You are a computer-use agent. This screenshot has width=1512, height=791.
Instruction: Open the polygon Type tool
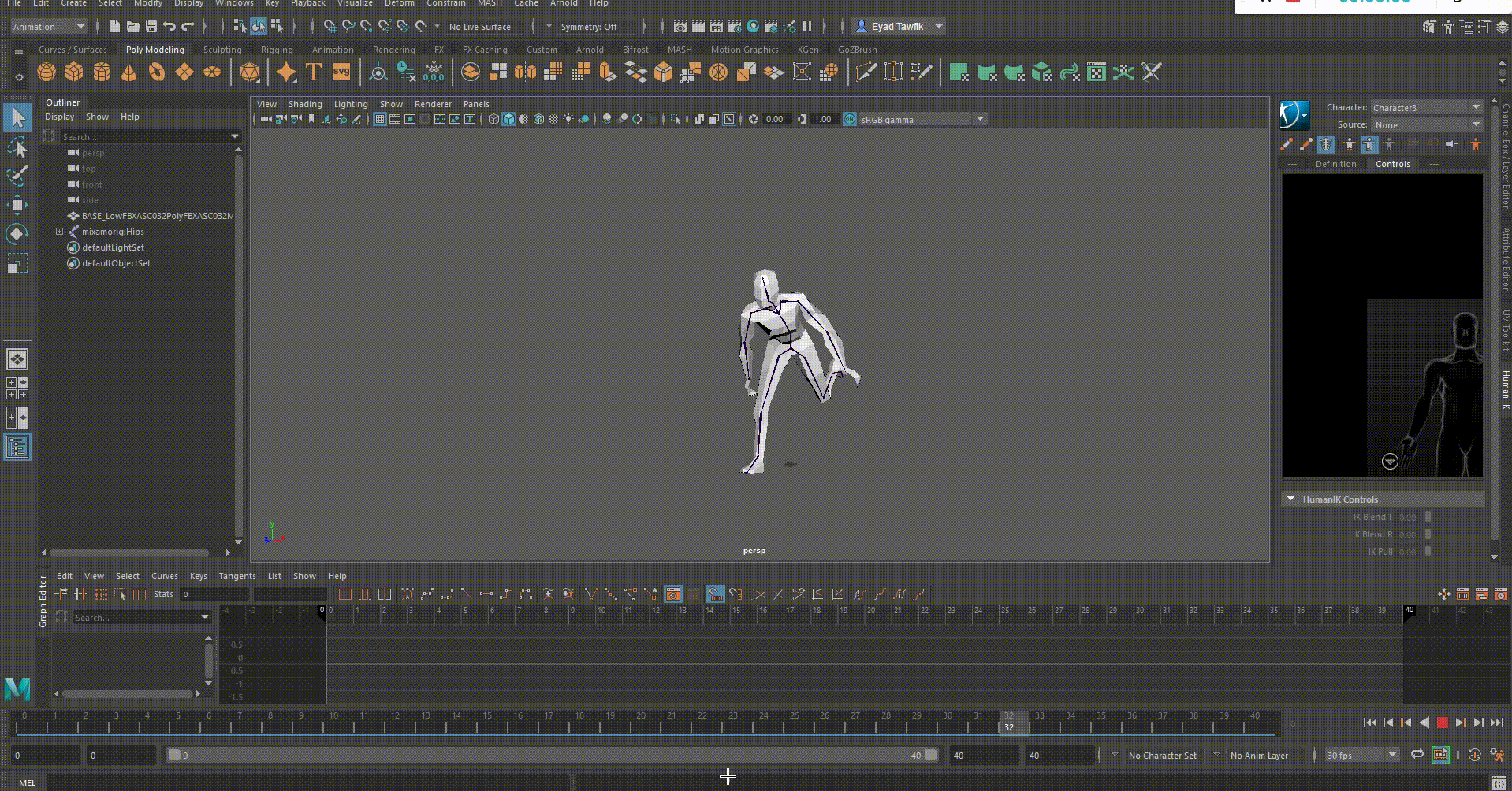click(314, 72)
